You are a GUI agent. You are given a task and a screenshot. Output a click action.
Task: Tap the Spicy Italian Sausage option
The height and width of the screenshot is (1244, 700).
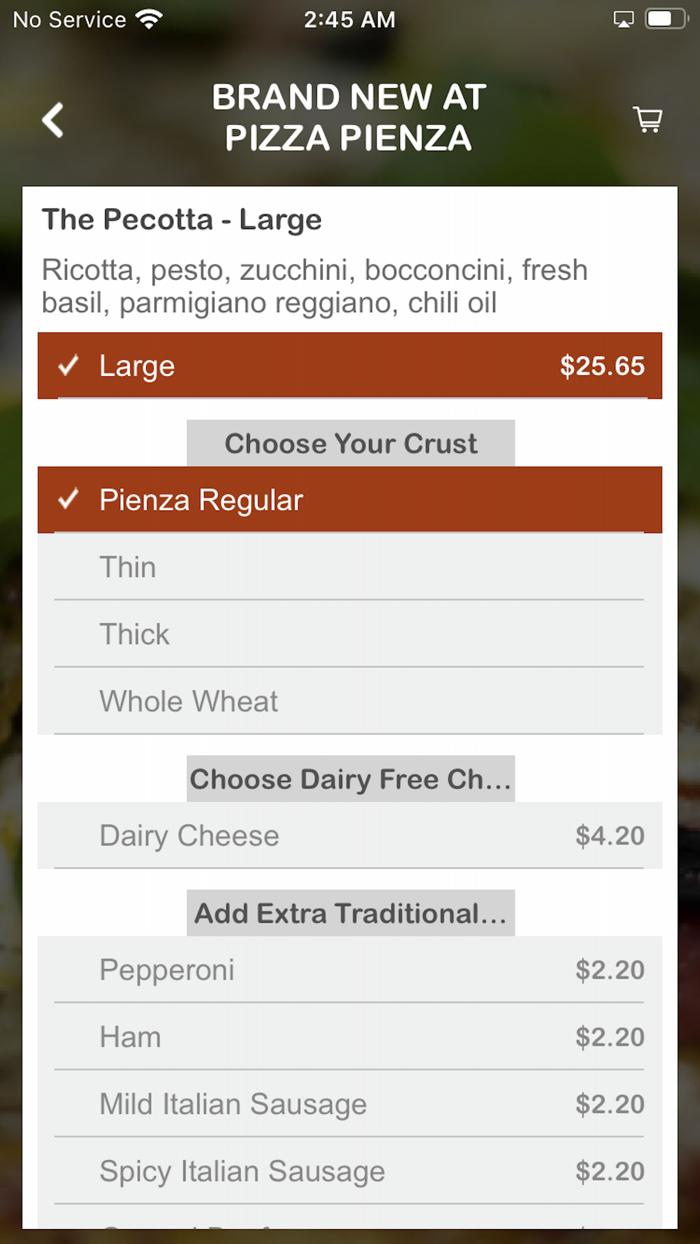(350, 1171)
